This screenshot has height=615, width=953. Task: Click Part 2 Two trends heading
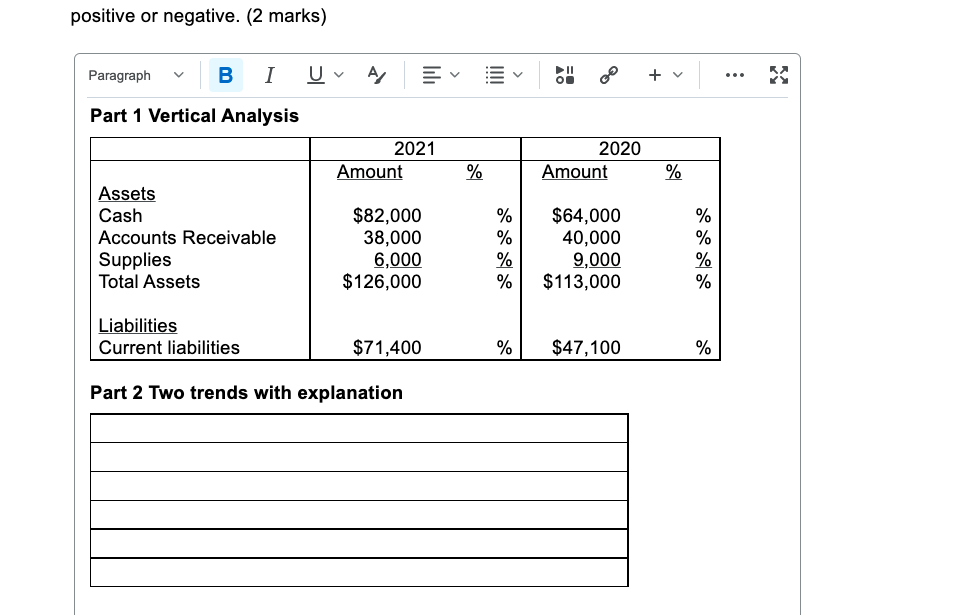coord(246,393)
